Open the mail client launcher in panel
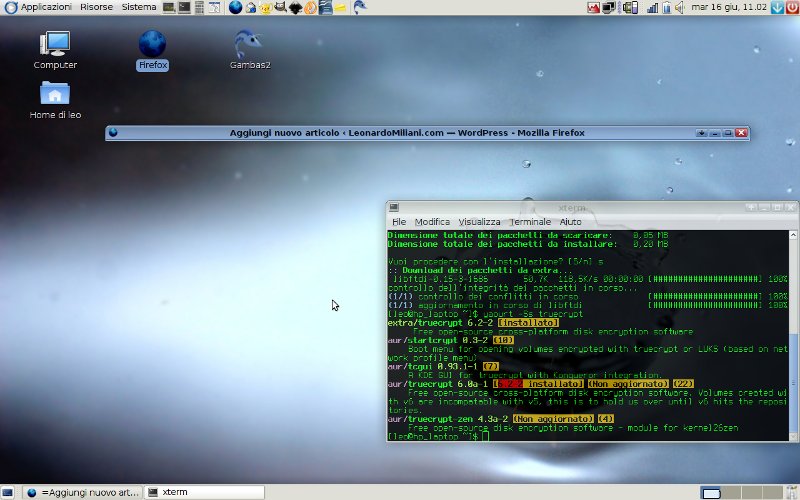The image size is (800, 500). click(251, 7)
